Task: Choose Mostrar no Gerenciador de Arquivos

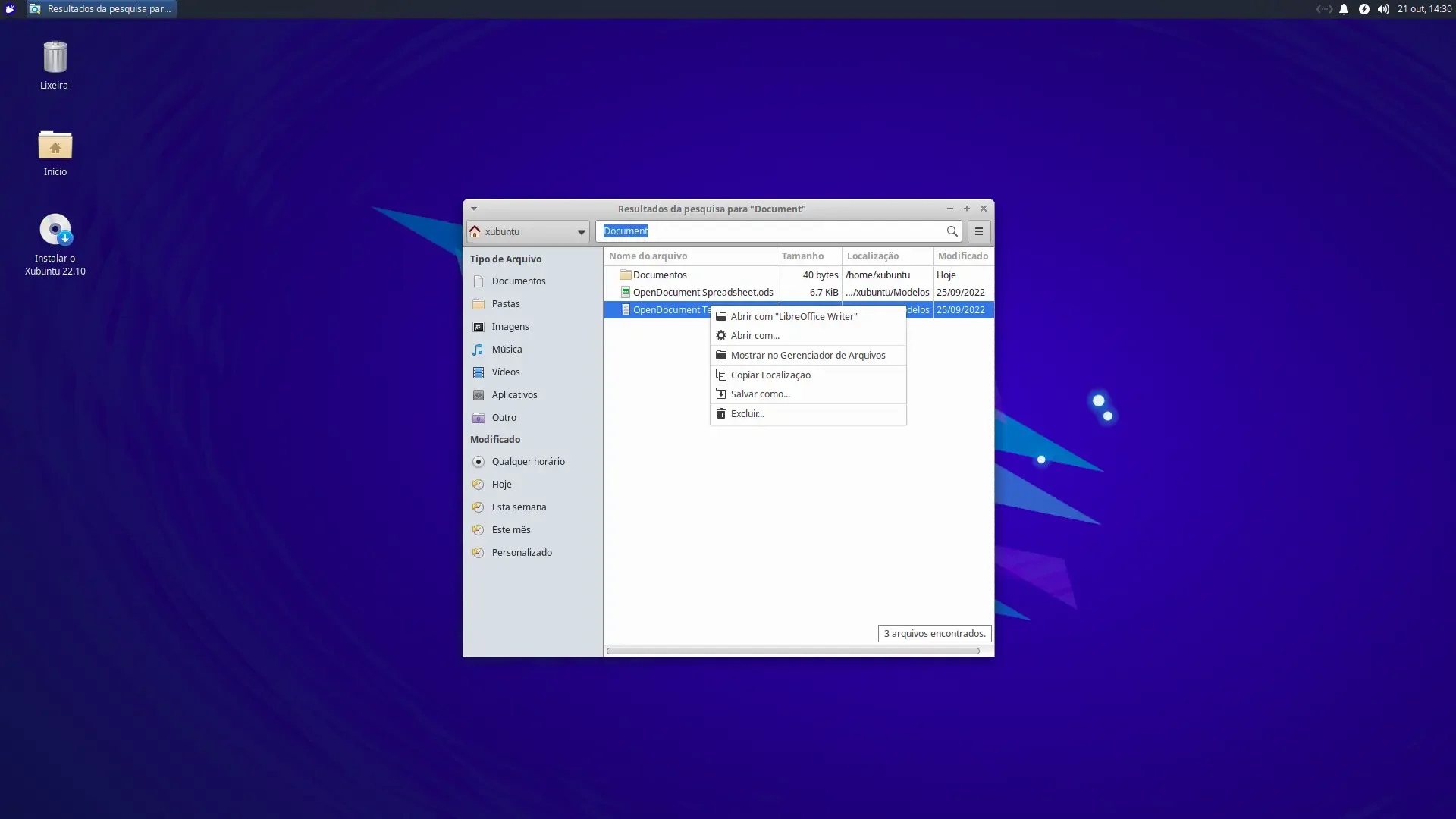Action: click(808, 355)
